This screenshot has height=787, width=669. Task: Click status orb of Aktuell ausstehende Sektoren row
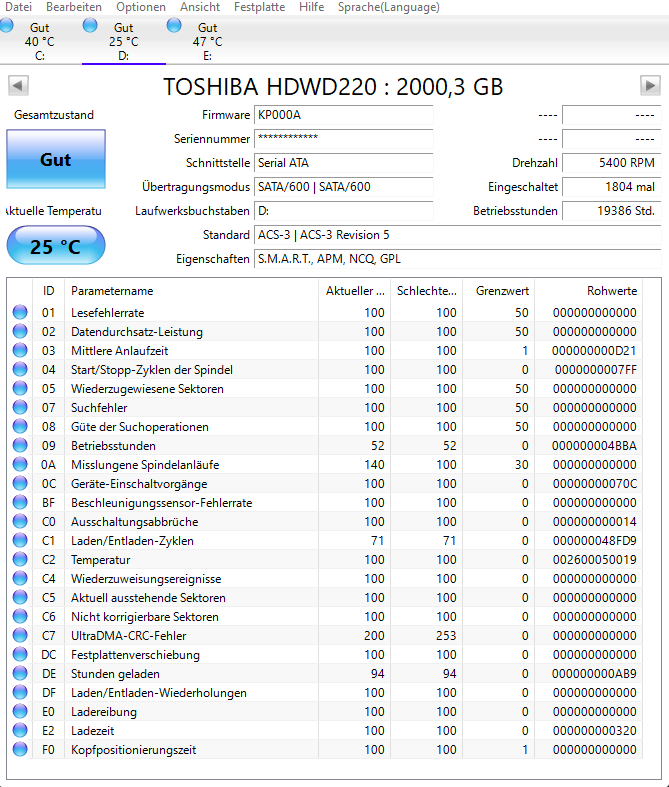click(20, 597)
